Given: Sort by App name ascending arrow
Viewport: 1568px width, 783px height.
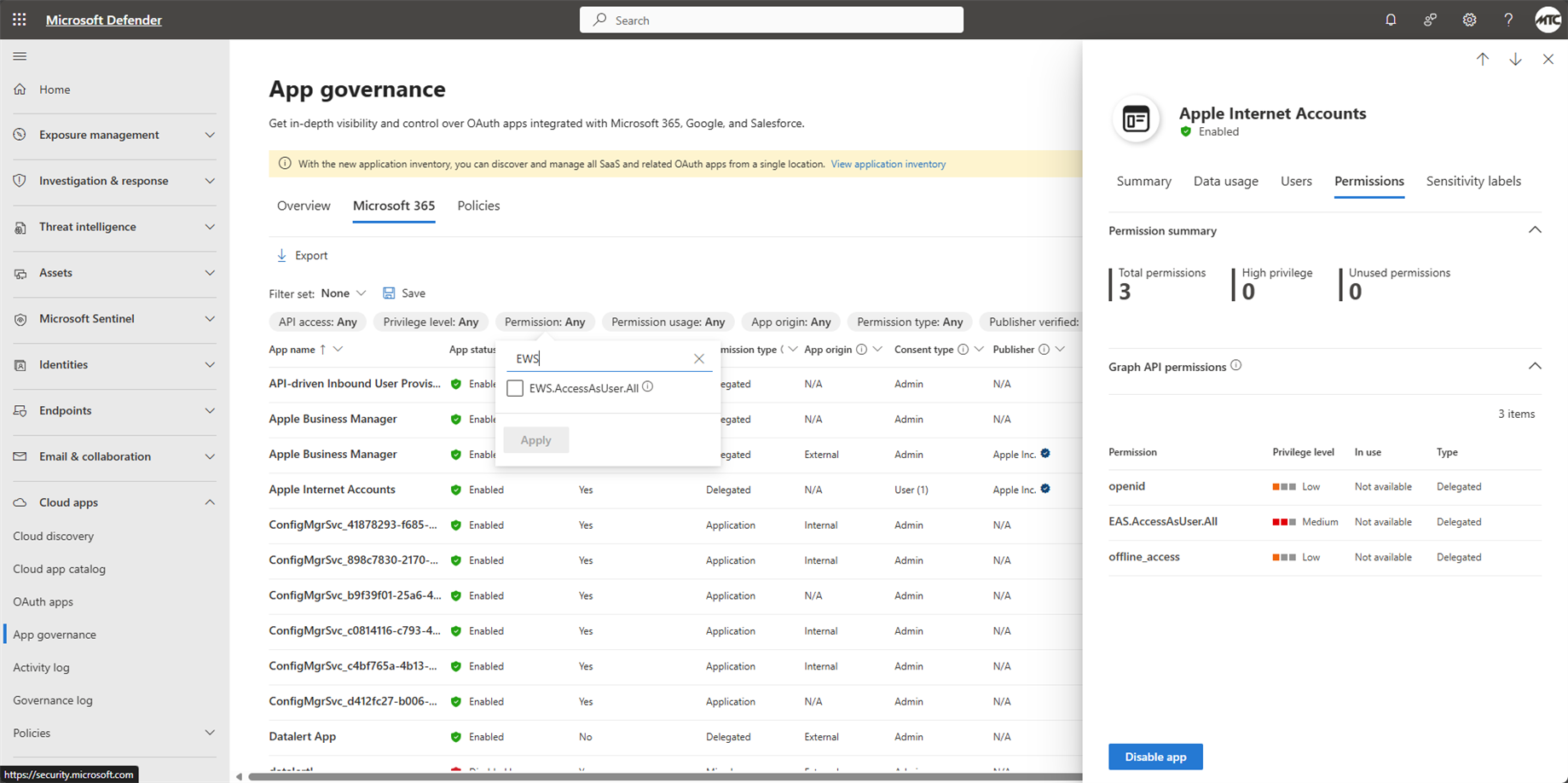Looking at the screenshot, I should (x=322, y=349).
